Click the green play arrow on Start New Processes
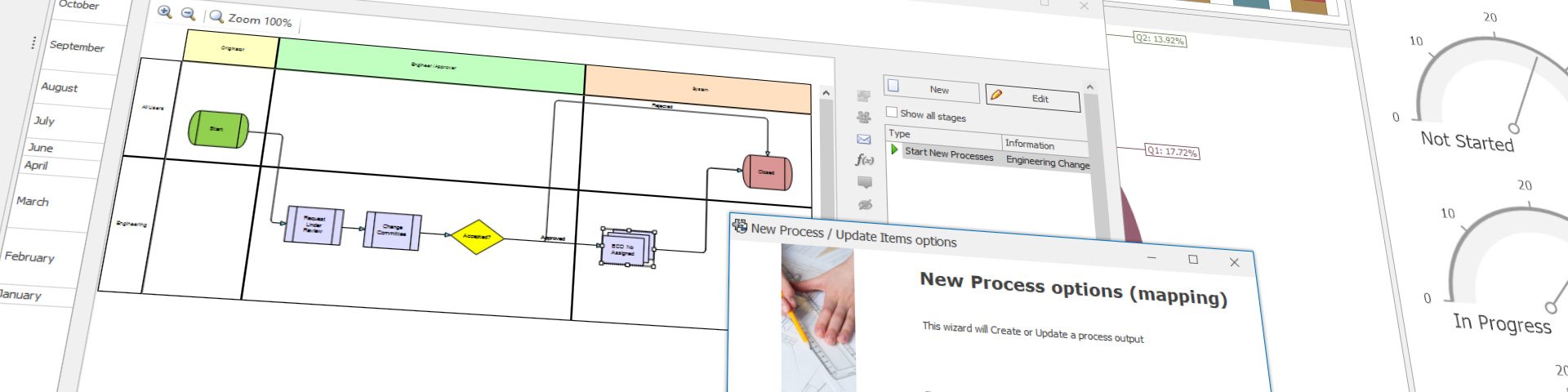The height and width of the screenshot is (392, 1568). click(894, 149)
